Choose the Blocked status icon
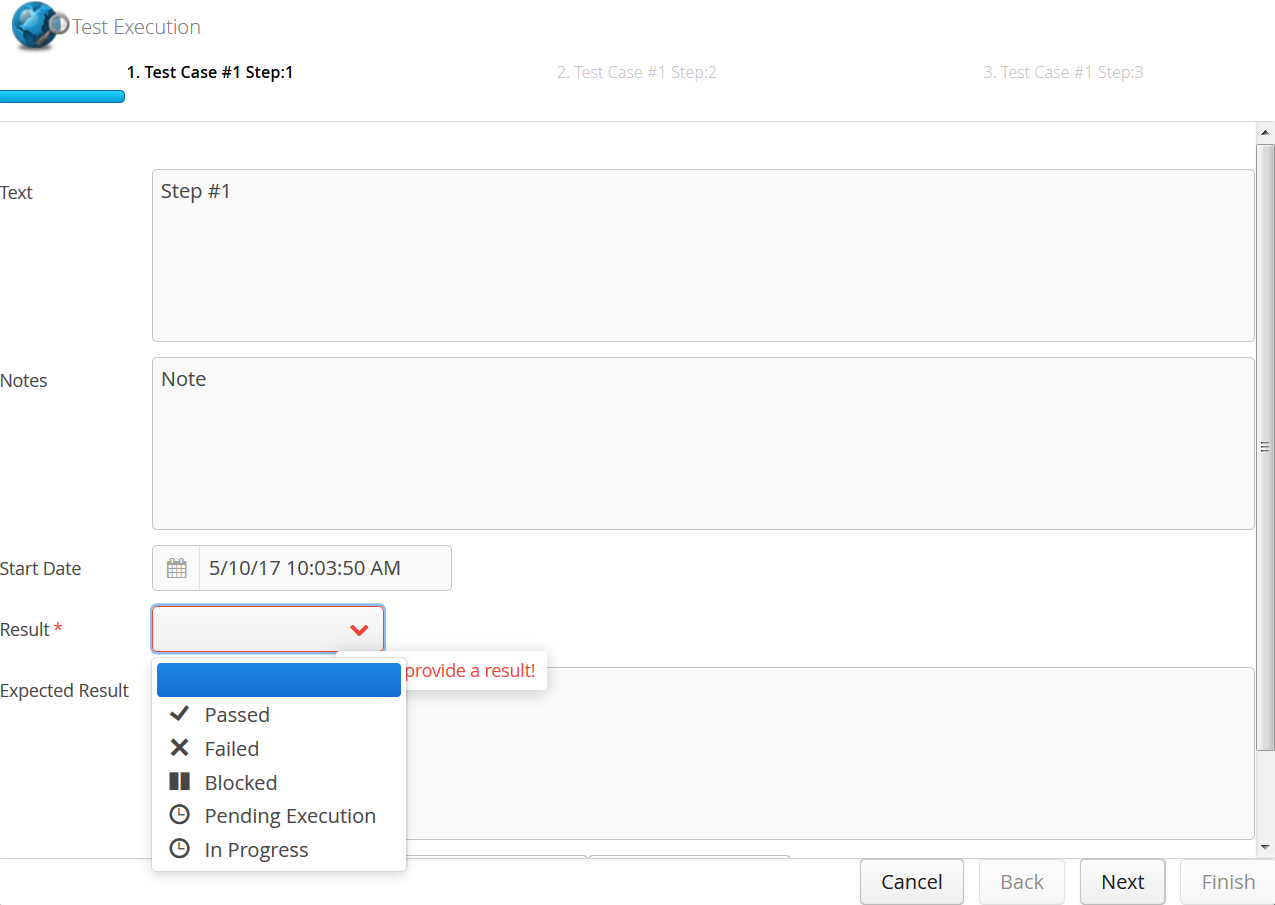This screenshot has height=905, width=1275. click(179, 782)
